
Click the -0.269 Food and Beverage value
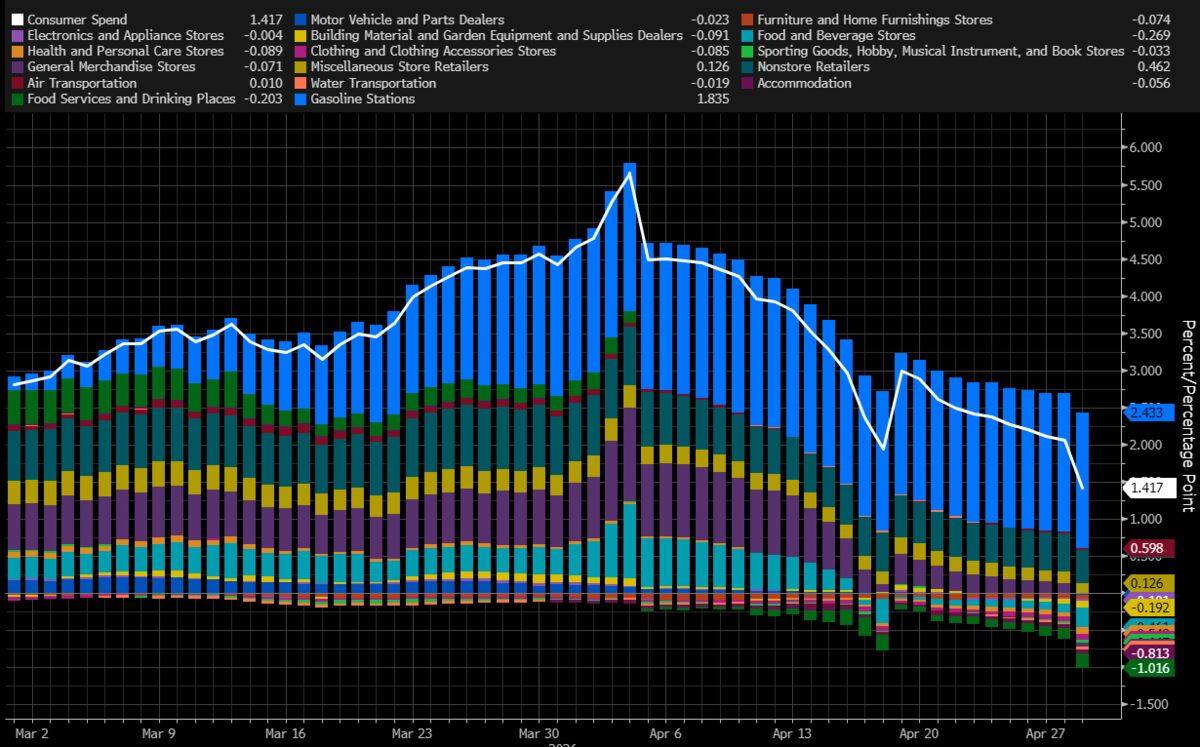[1149, 36]
